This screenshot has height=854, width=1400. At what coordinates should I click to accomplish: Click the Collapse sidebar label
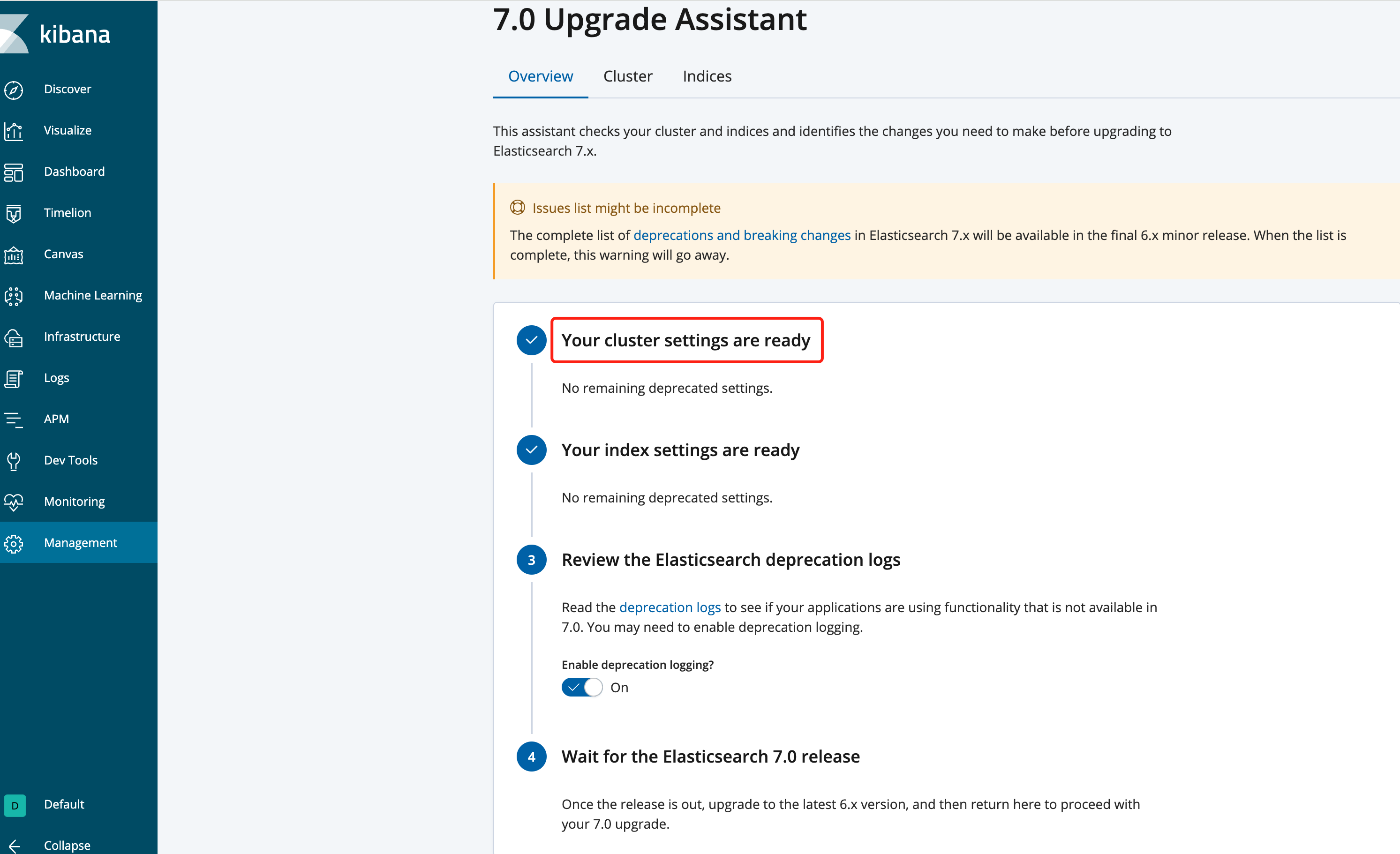click(x=67, y=845)
